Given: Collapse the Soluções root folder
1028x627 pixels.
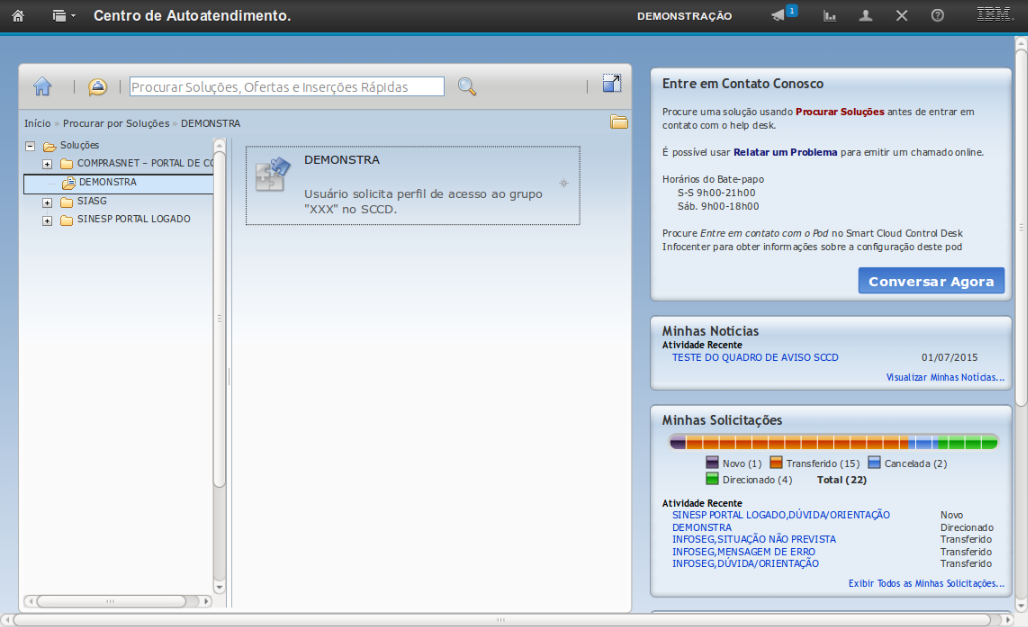Looking at the screenshot, I should coord(30,146).
